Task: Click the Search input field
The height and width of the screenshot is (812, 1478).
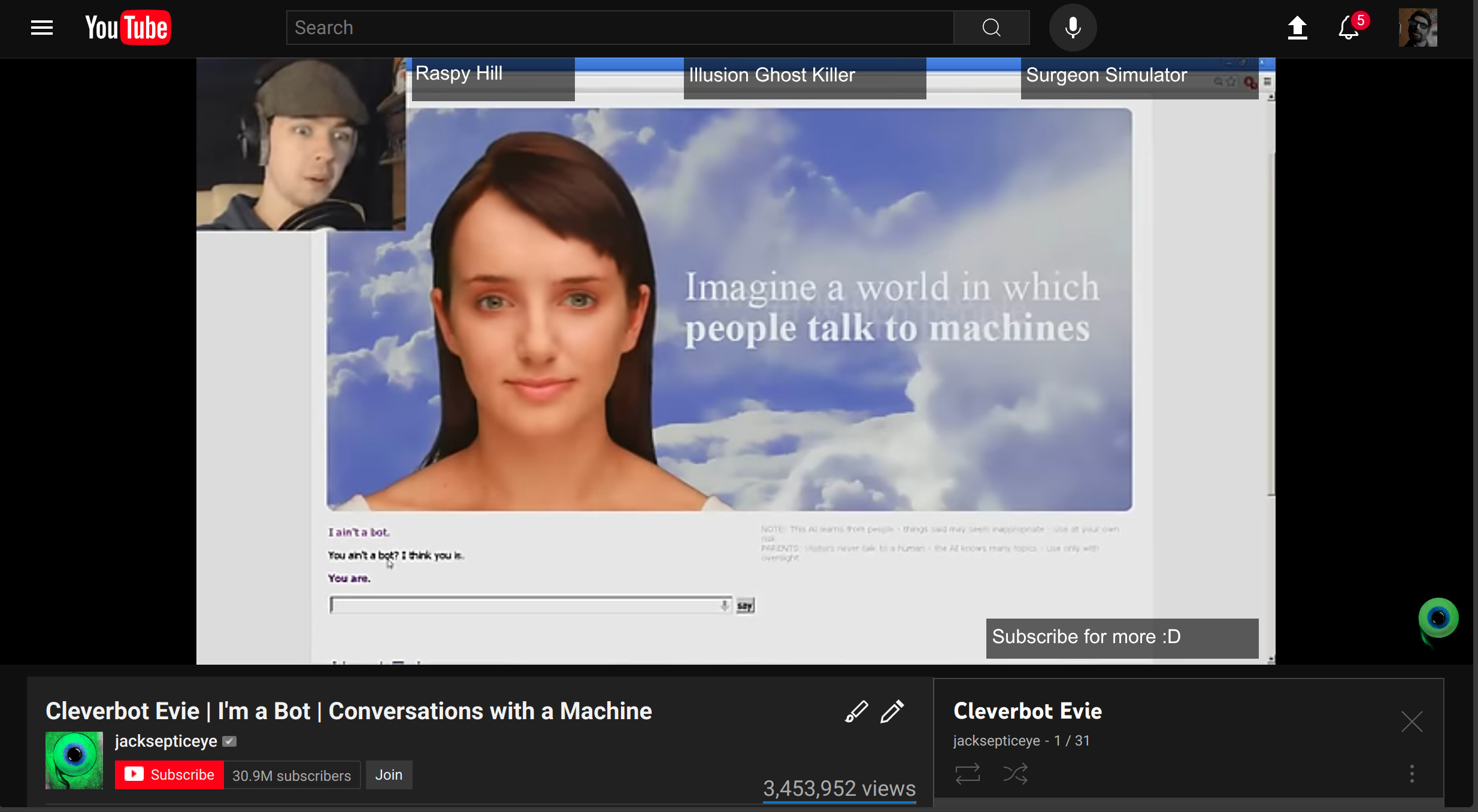Action: [x=620, y=28]
